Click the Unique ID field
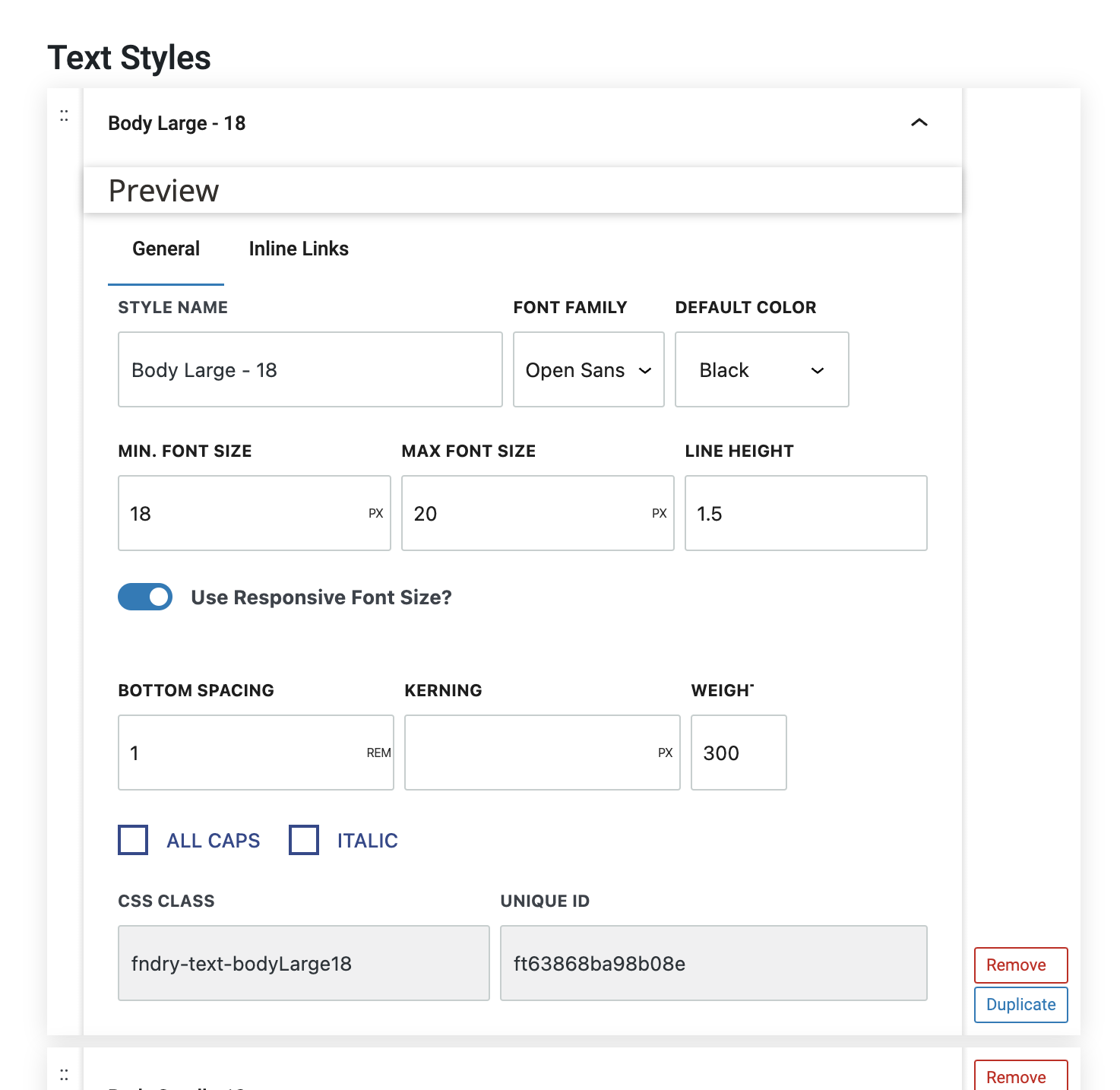 713,963
